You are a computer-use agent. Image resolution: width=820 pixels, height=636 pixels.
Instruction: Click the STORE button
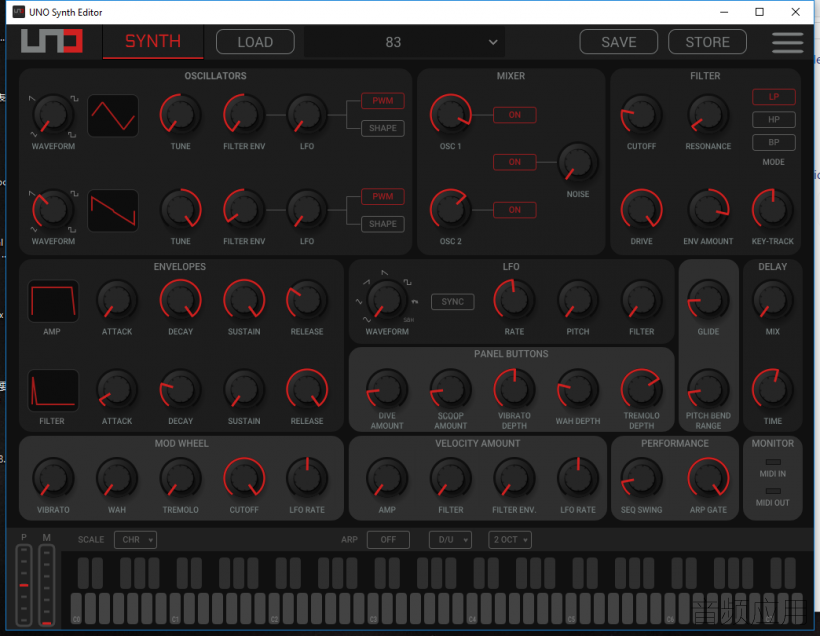pyautogui.click(x=707, y=42)
